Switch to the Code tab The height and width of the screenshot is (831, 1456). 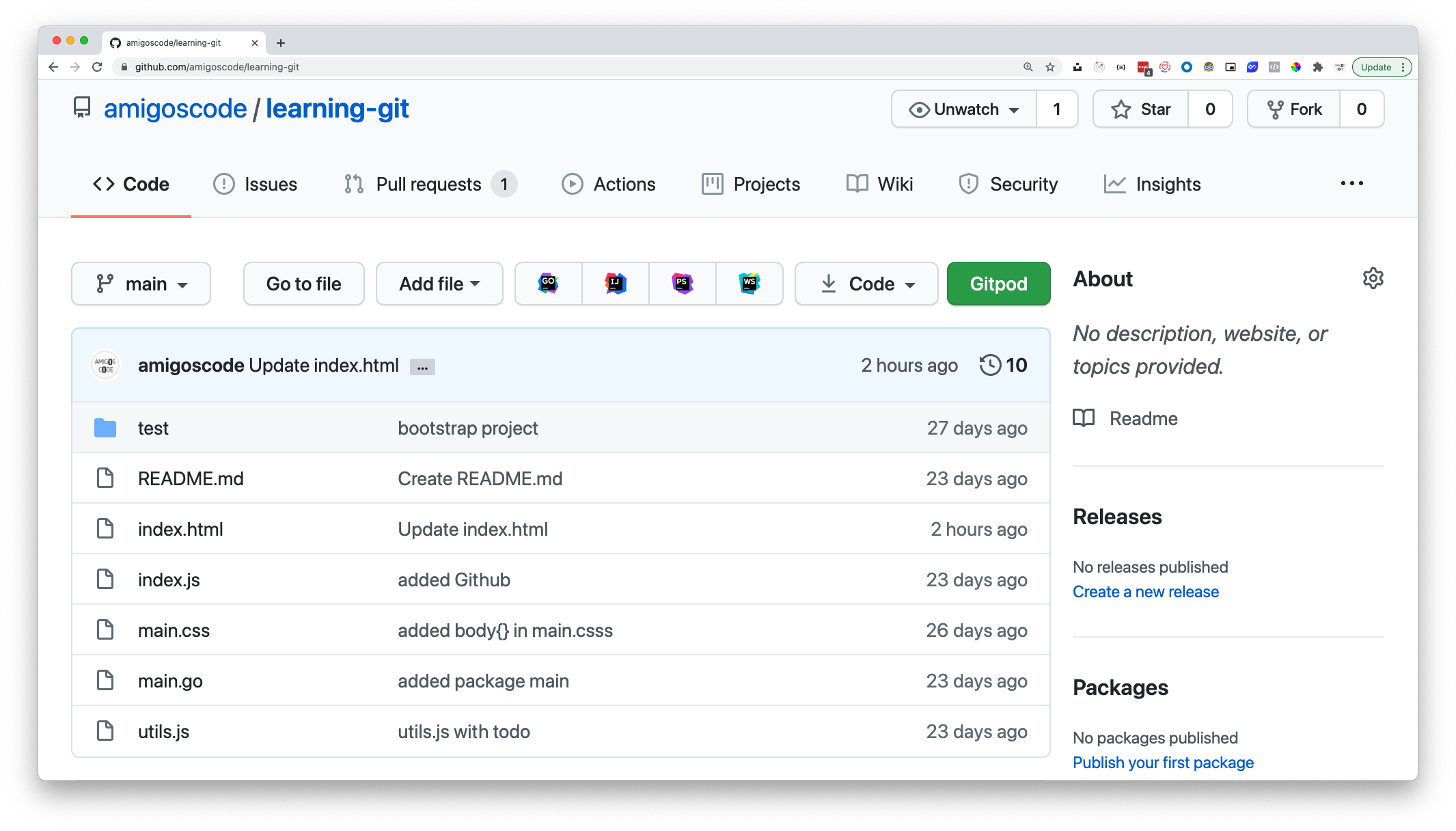pyautogui.click(x=131, y=184)
